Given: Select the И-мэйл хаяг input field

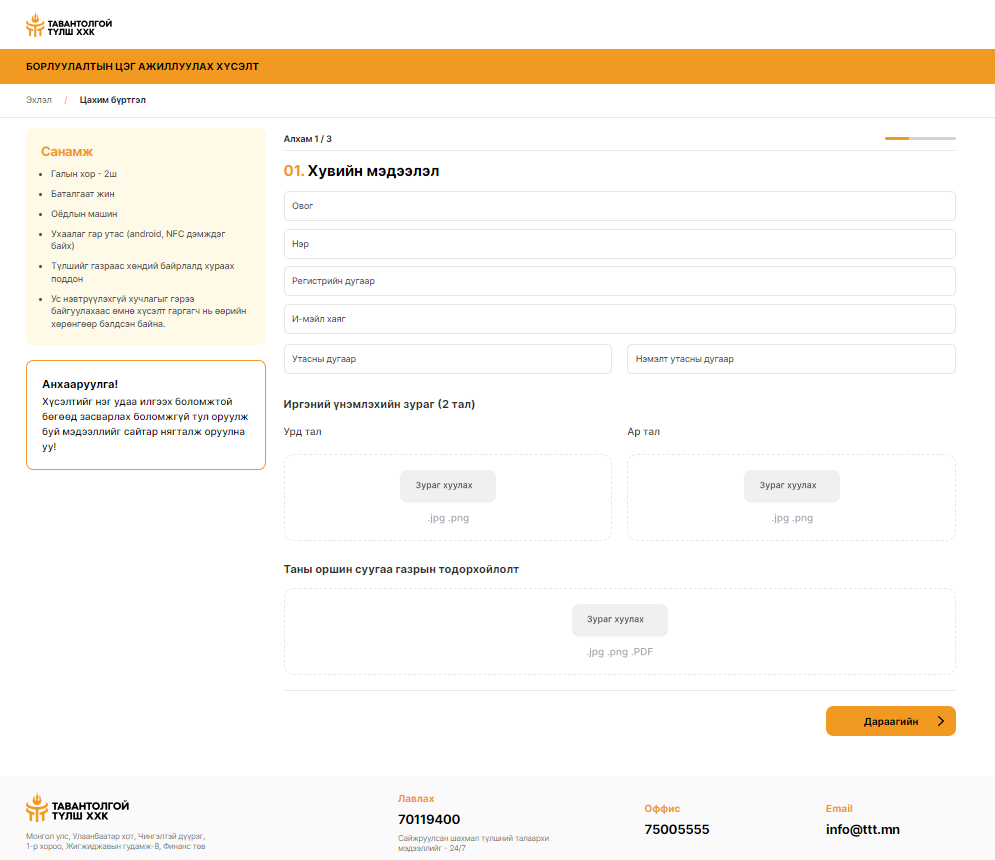Looking at the screenshot, I should point(619,319).
